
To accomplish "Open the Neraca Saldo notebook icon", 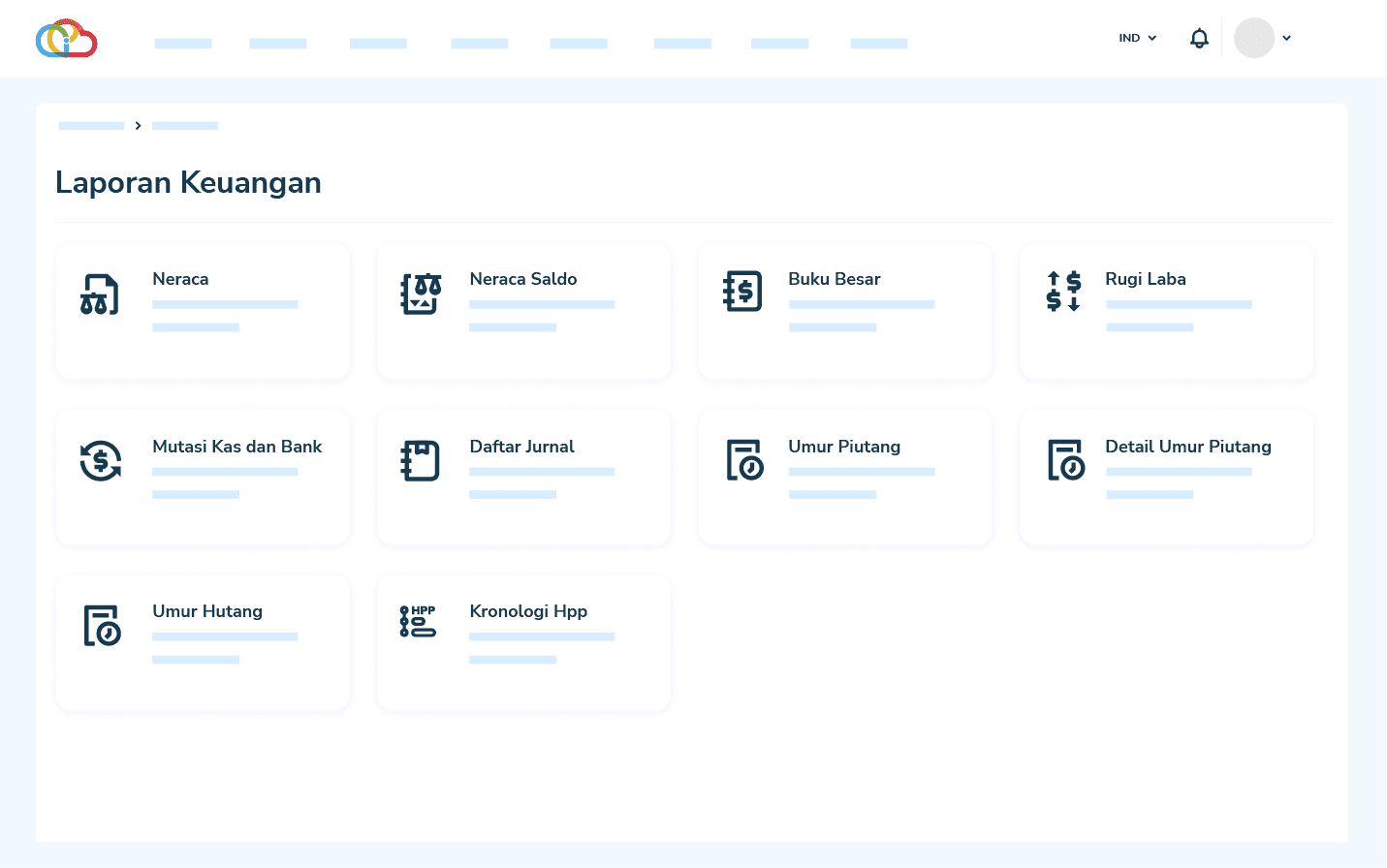I will tap(421, 294).
